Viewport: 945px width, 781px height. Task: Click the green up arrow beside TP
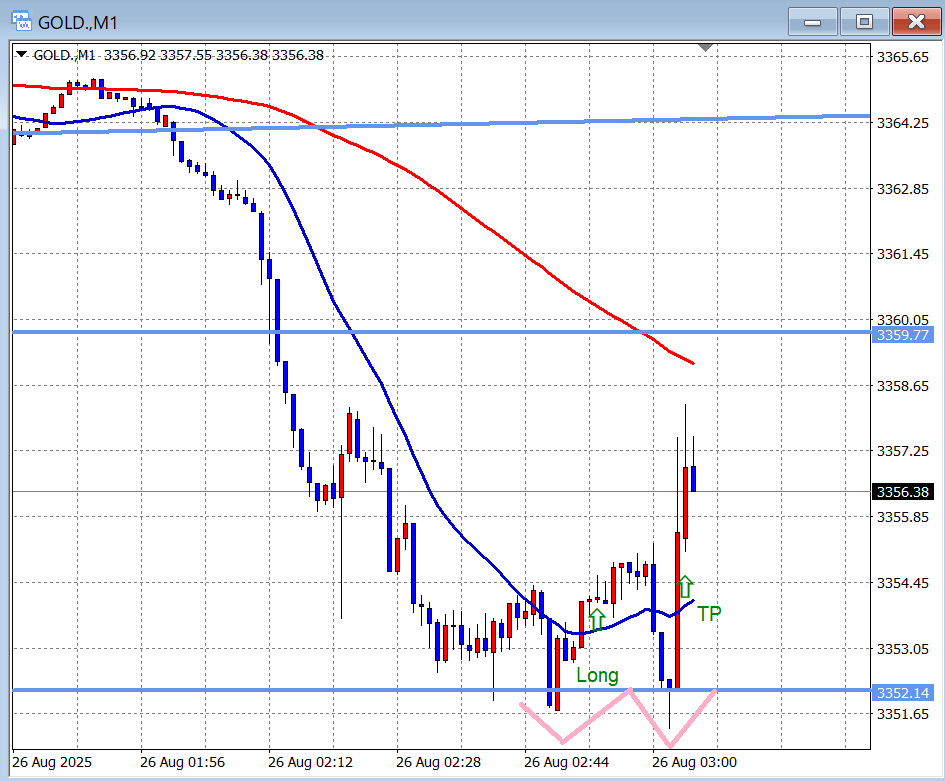685,587
